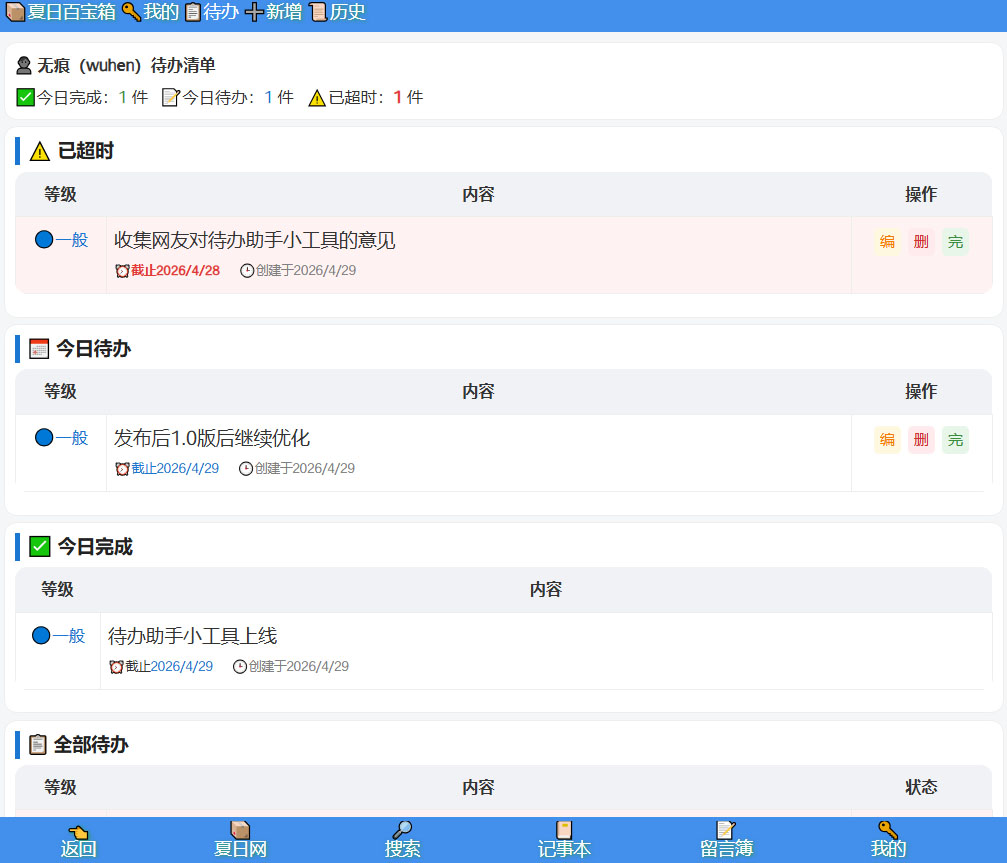Open the 待办 page in top navigation
The height and width of the screenshot is (863, 1007).
(x=211, y=13)
